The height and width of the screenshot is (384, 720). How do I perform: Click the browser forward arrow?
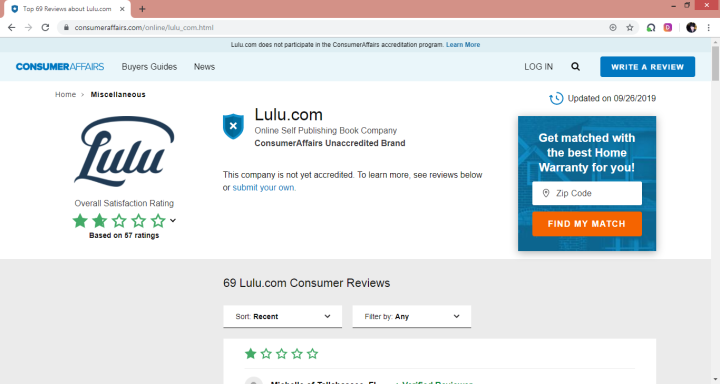28,28
